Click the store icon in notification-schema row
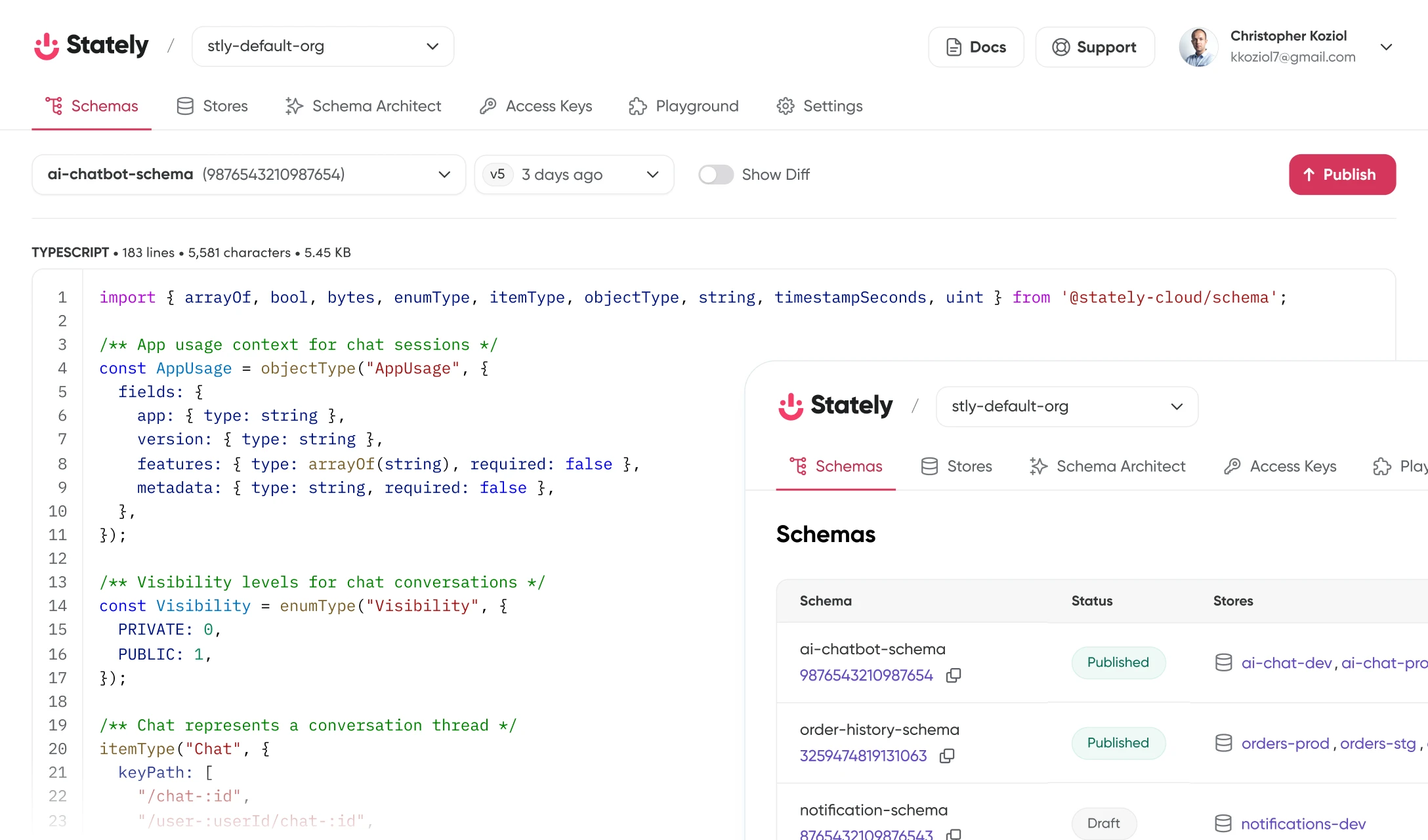Screen dimensions: 1428x840 [1223, 824]
